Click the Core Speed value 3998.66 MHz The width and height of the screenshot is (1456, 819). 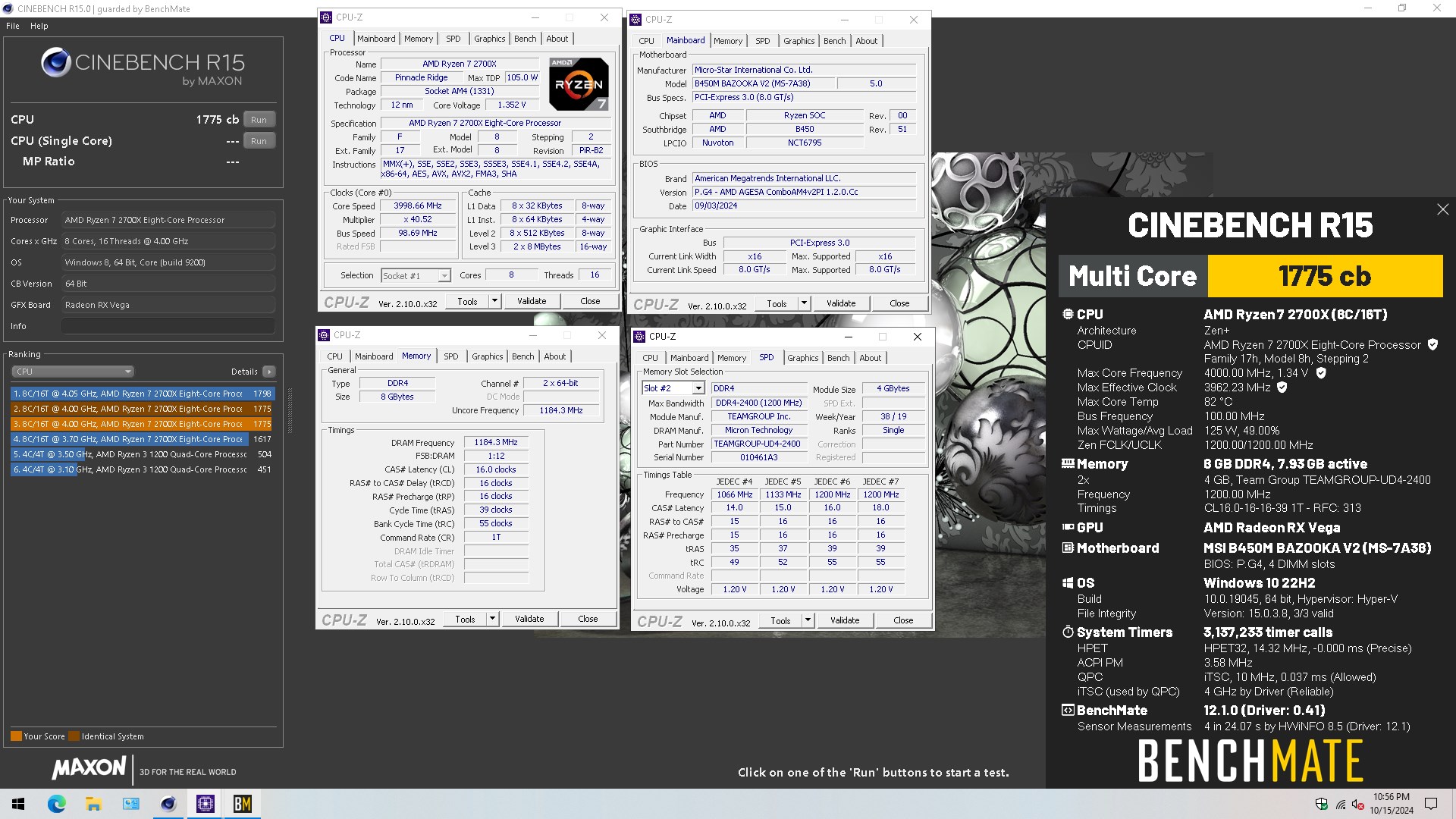[x=418, y=206]
